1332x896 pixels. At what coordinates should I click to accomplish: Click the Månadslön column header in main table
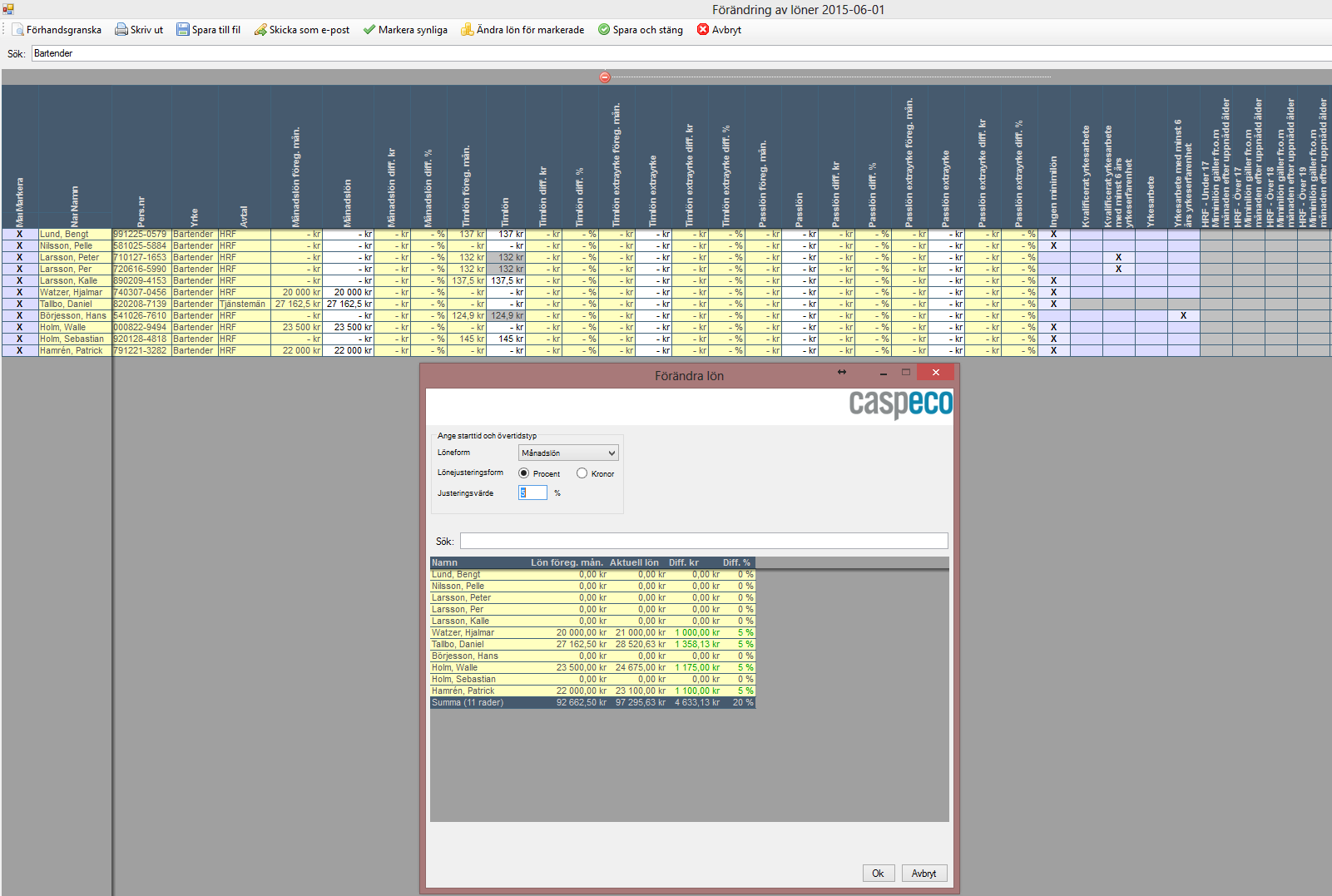pos(348,157)
